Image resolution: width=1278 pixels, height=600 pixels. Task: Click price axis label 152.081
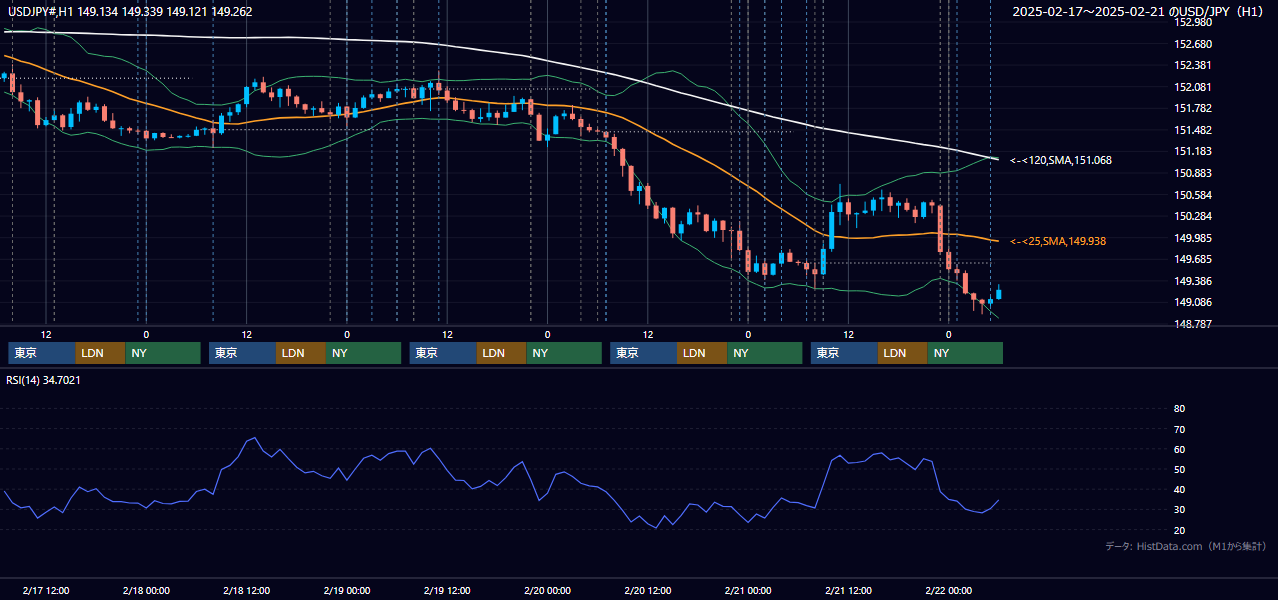1193,87
